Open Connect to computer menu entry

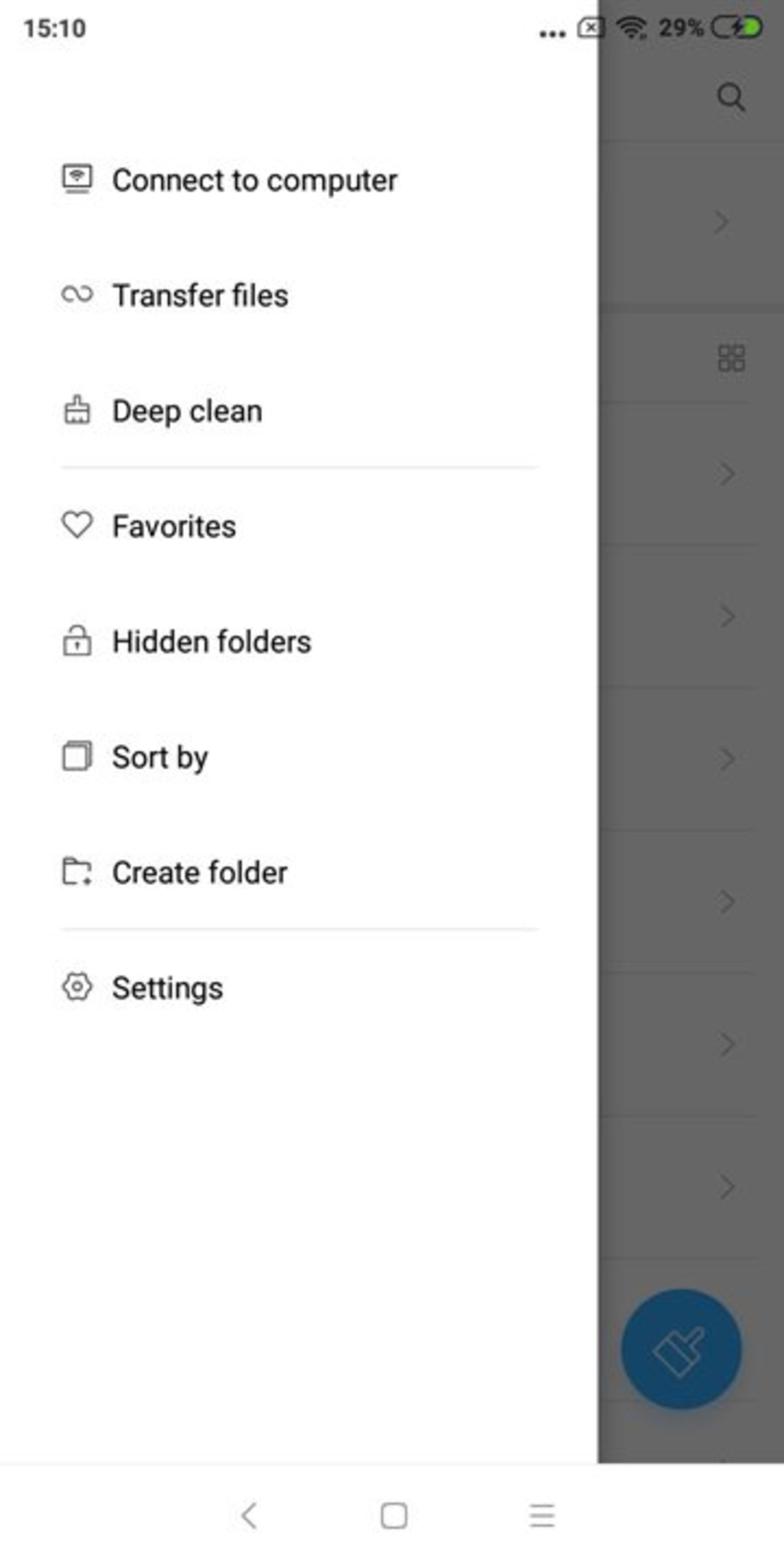point(254,181)
